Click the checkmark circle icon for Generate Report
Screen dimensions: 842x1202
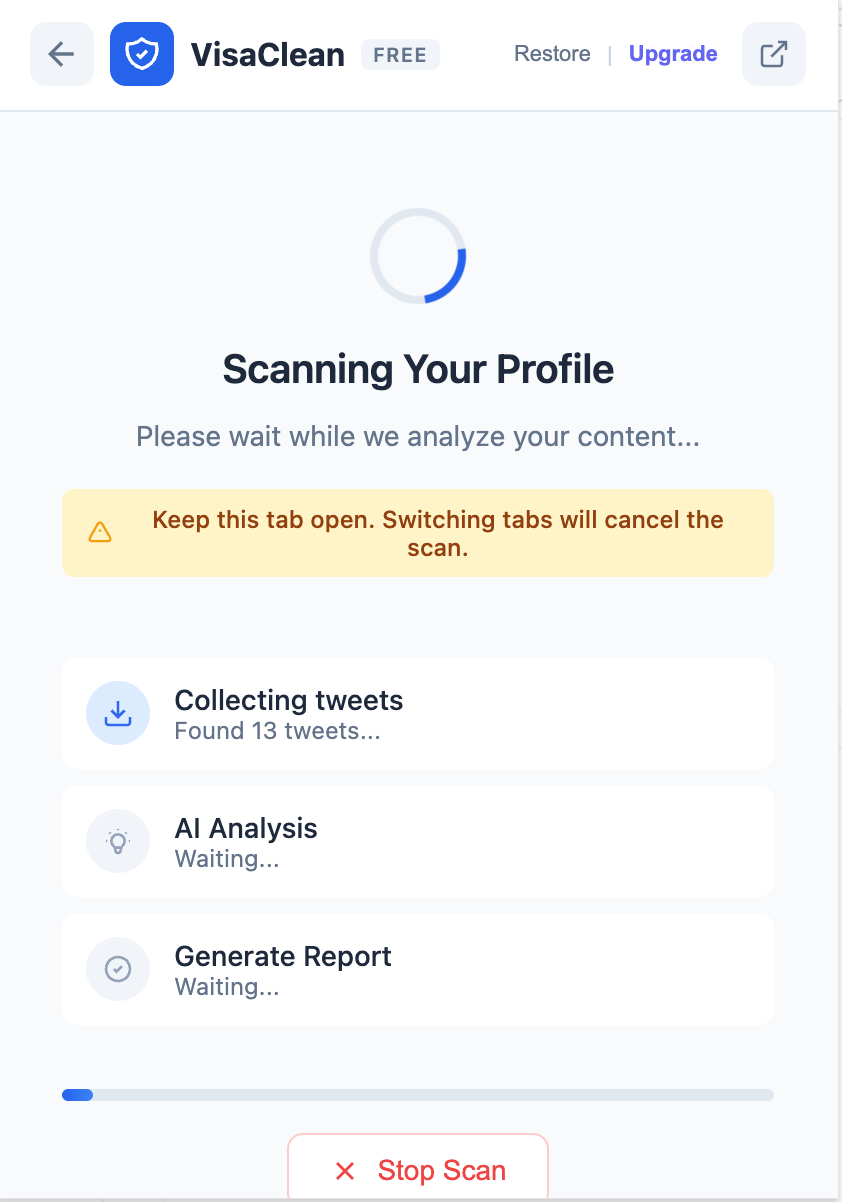[118, 968]
